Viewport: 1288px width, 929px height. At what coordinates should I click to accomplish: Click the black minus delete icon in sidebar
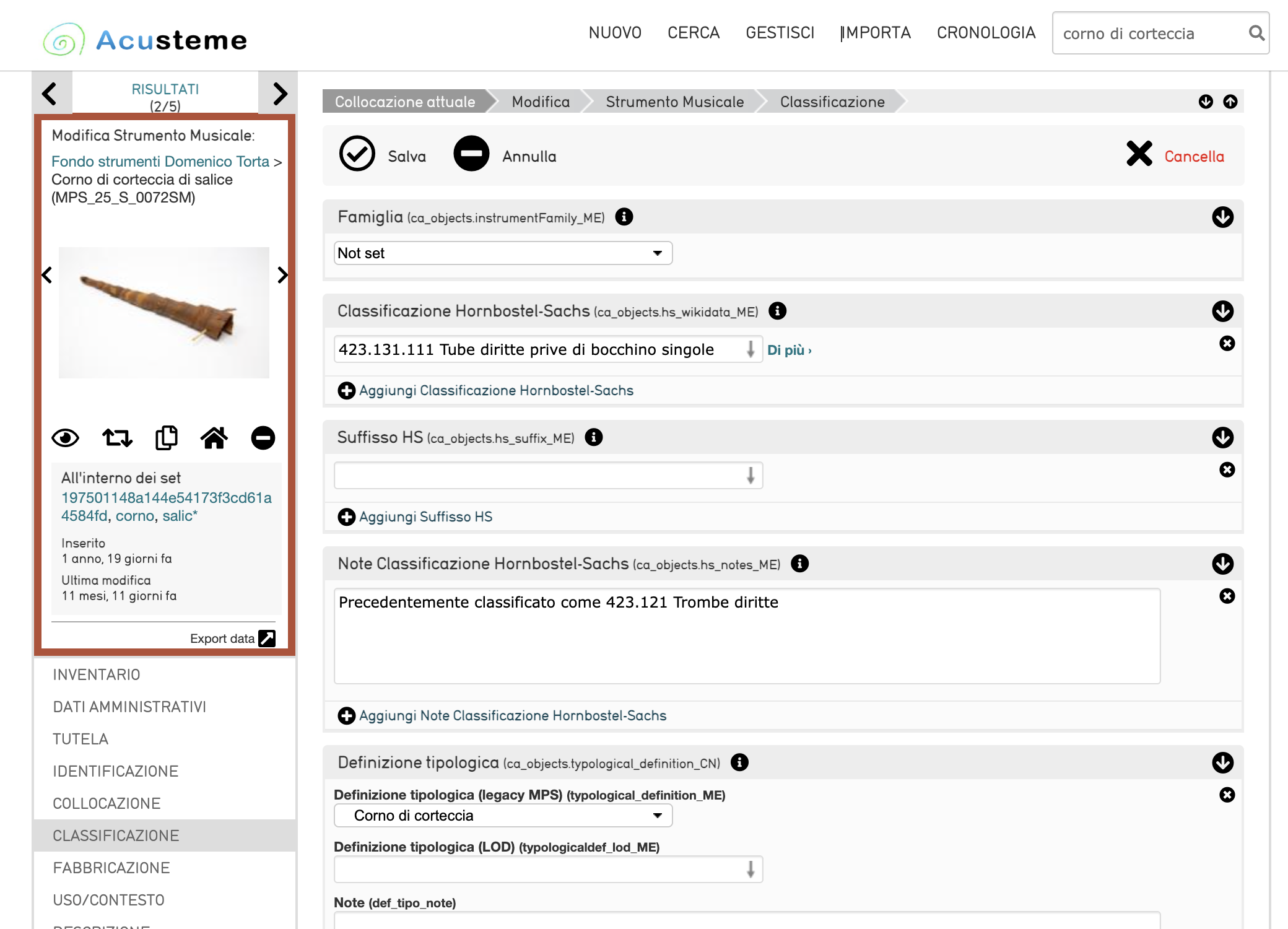pyautogui.click(x=263, y=438)
